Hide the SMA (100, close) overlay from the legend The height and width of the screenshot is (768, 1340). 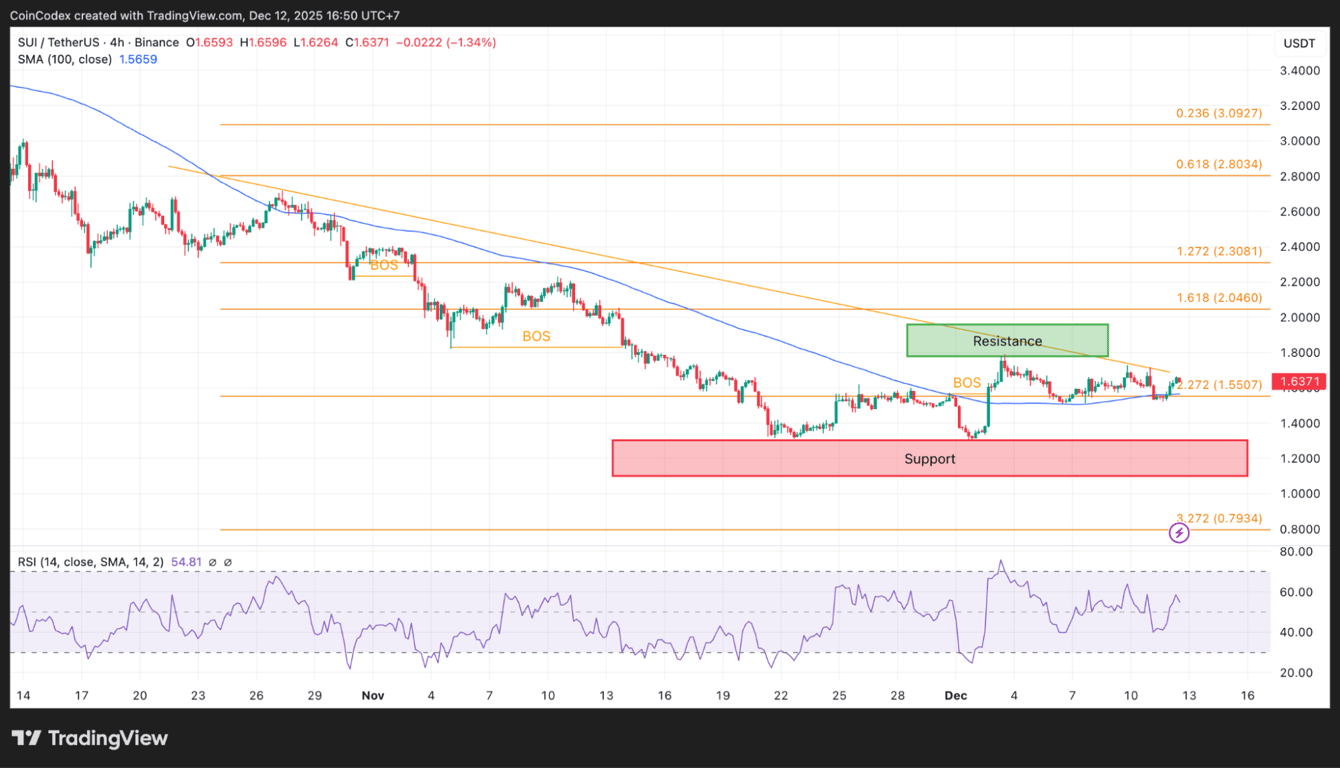[x=64, y=59]
